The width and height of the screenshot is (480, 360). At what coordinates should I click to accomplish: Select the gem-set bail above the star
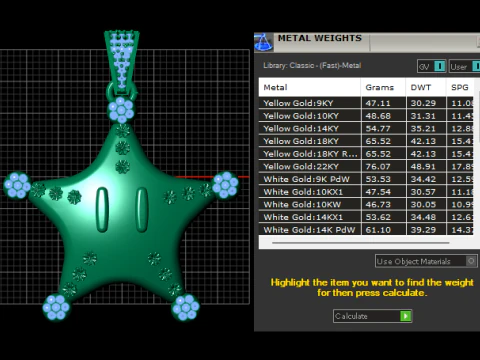[122, 62]
